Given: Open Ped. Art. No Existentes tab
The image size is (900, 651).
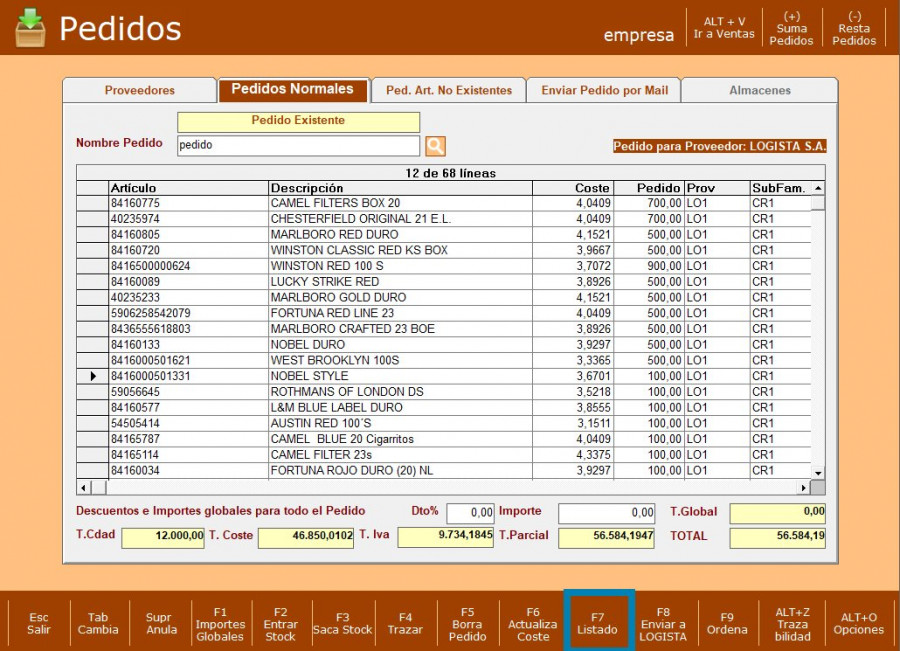Looking at the screenshot, I should tap(448, 90).
